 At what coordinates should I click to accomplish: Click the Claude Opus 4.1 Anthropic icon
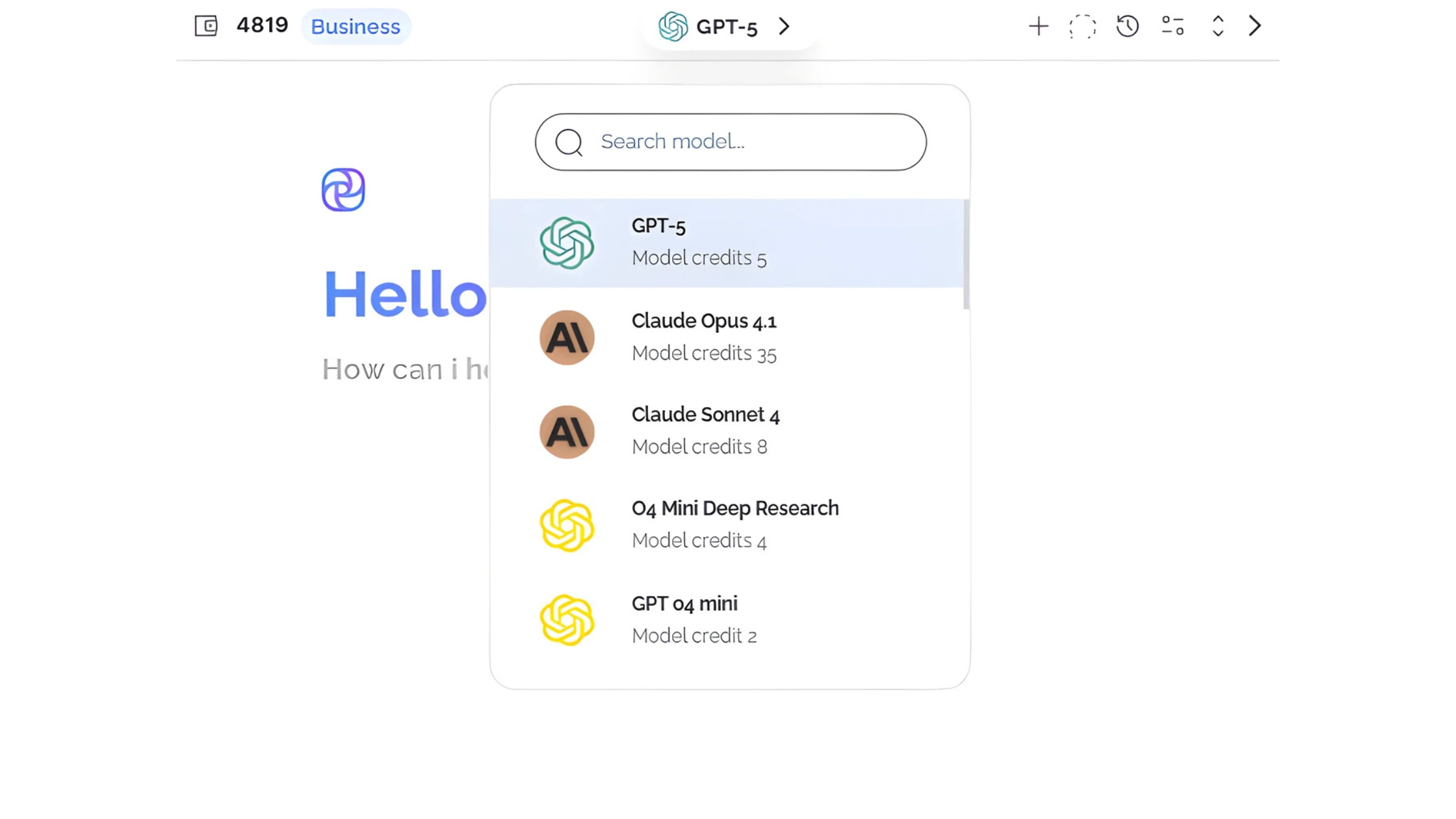point(567,337)
